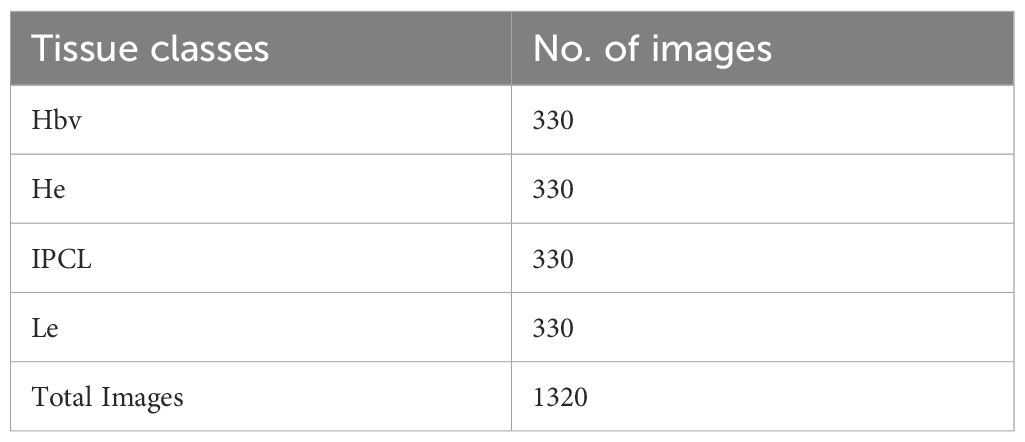The height and width of the screenshot is (442, 1025).
Task: Click the 330 value in Hbv row
Action: 553,120
